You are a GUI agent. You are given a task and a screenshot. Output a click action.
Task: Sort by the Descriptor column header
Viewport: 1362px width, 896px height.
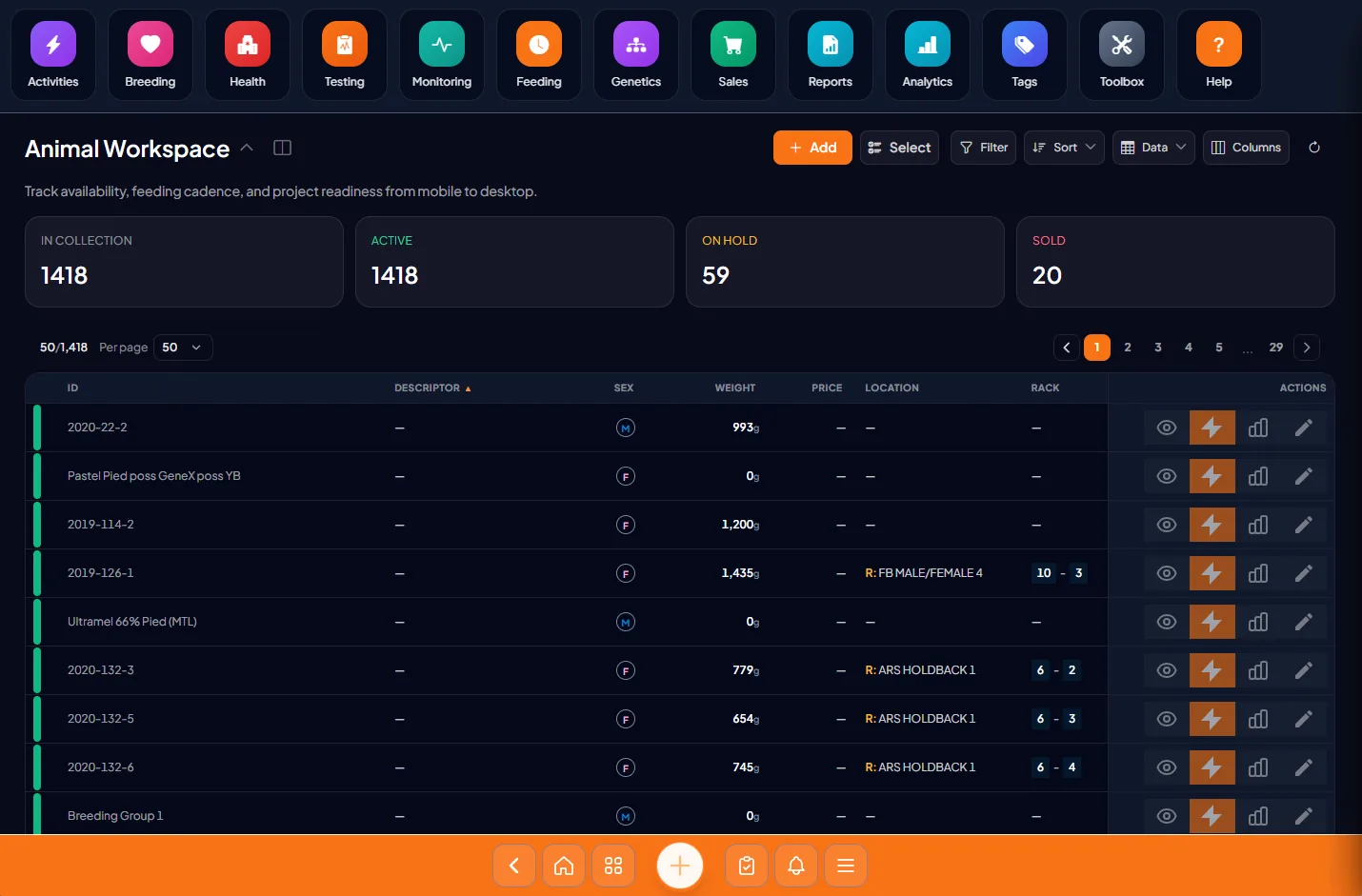pyautogui.click(x=432, y=388)
